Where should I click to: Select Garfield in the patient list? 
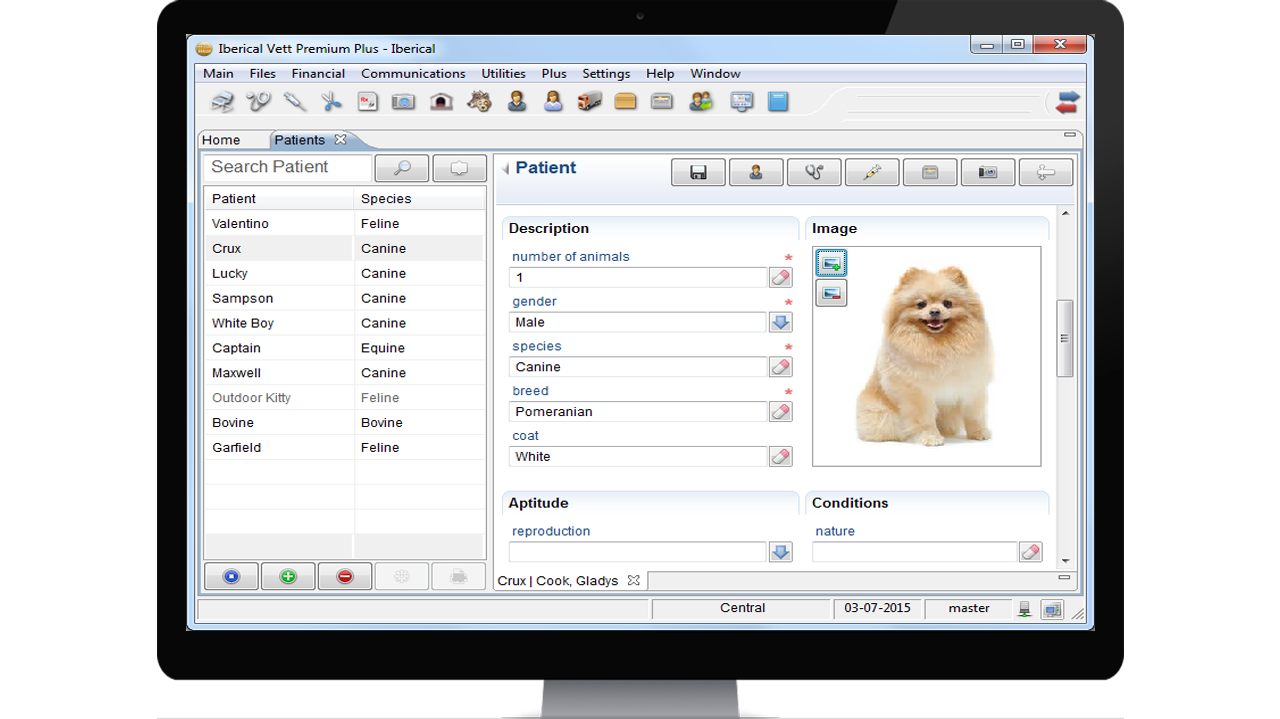click(x=237, y=448)
